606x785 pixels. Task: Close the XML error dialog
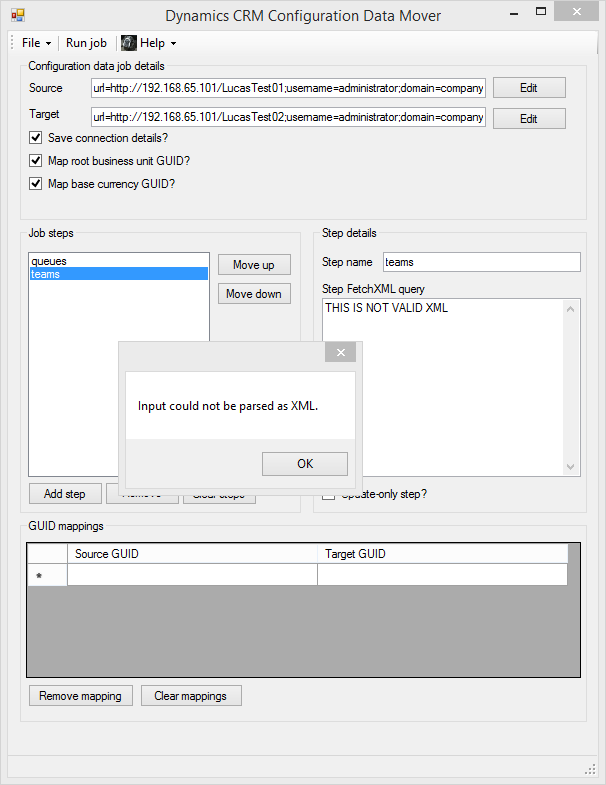[x=341, y=352]
